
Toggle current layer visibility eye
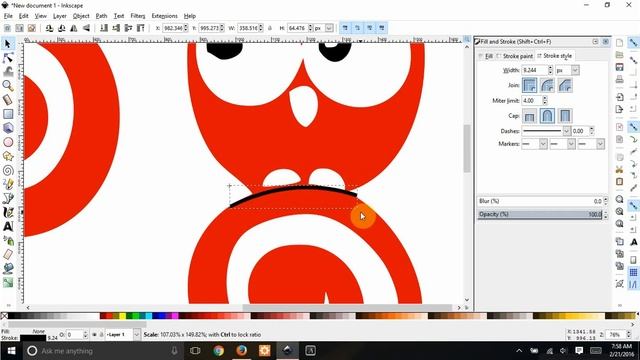[x=94, y=335]
